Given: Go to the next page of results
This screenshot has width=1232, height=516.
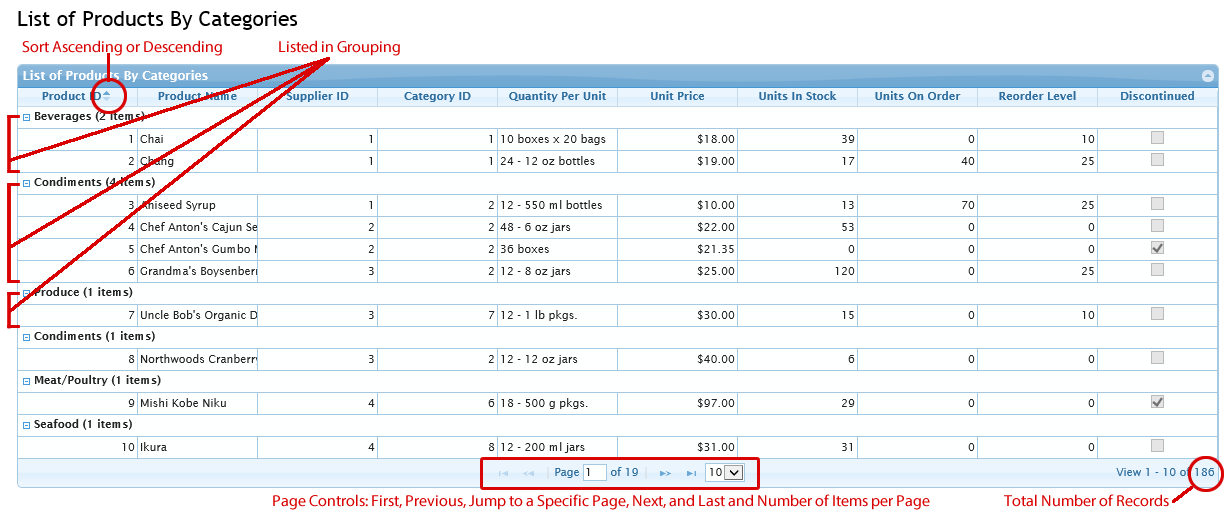Looking at the screenshot, I should (x=665, y=473).
